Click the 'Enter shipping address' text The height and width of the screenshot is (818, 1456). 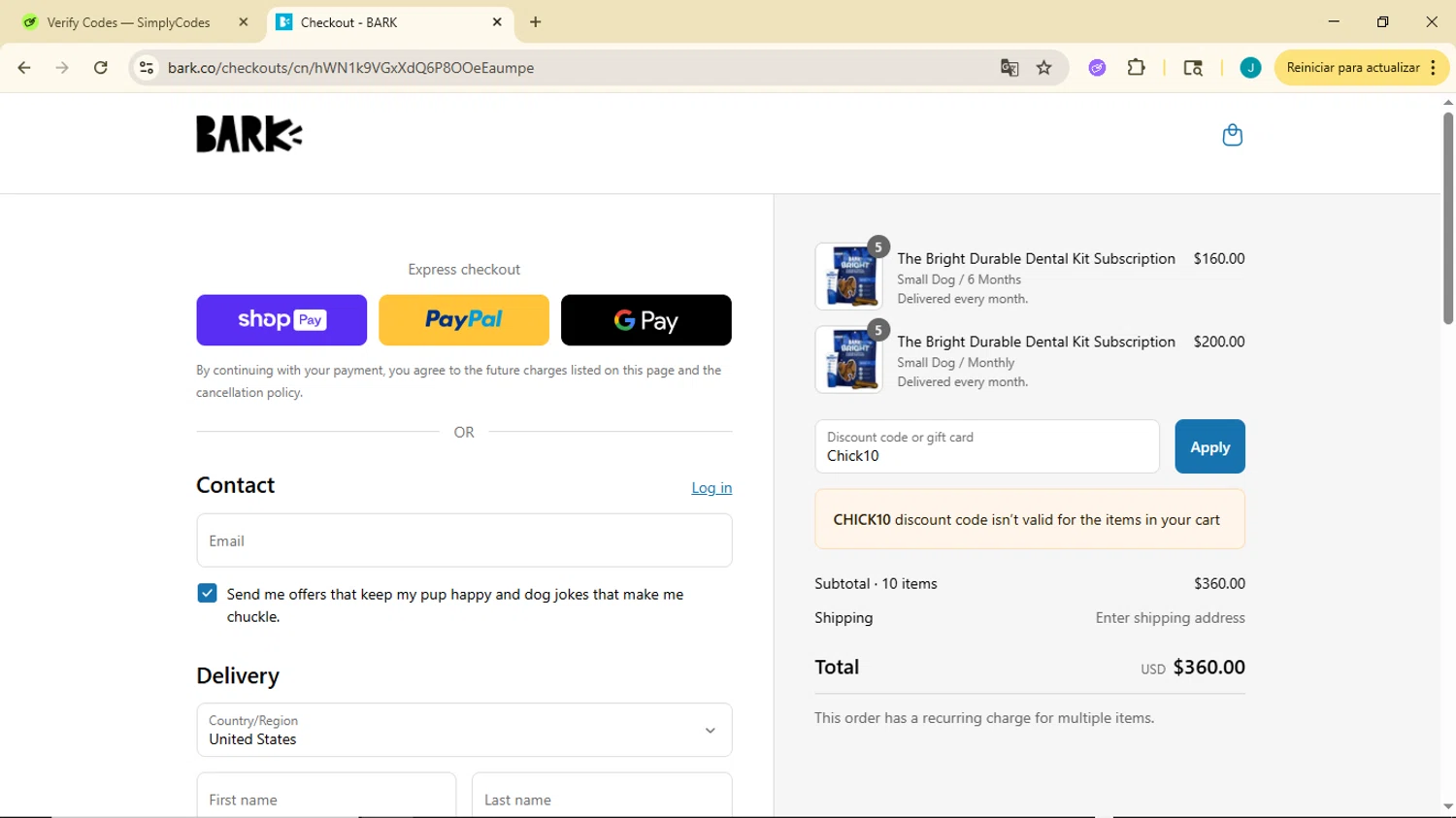click(x=1170, y=618)
